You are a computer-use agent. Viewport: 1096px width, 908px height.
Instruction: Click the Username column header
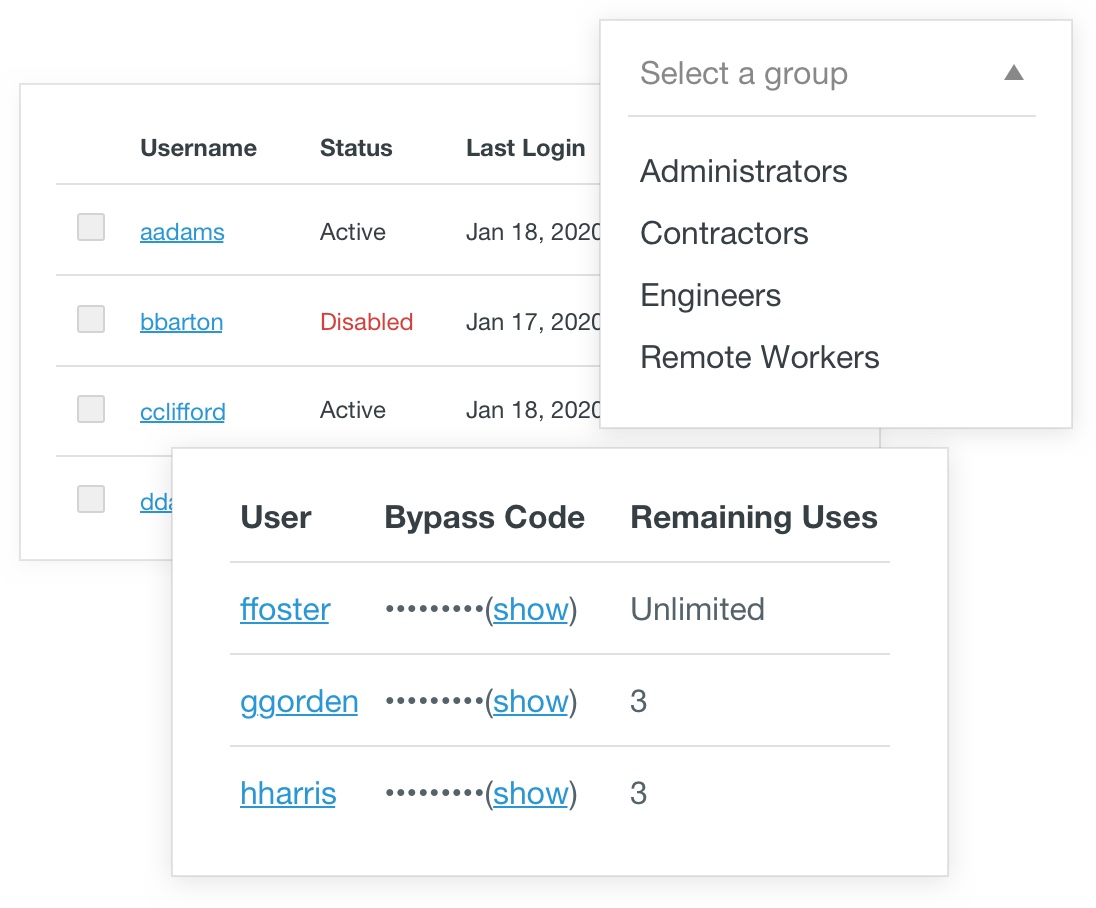tap(198, 148)
